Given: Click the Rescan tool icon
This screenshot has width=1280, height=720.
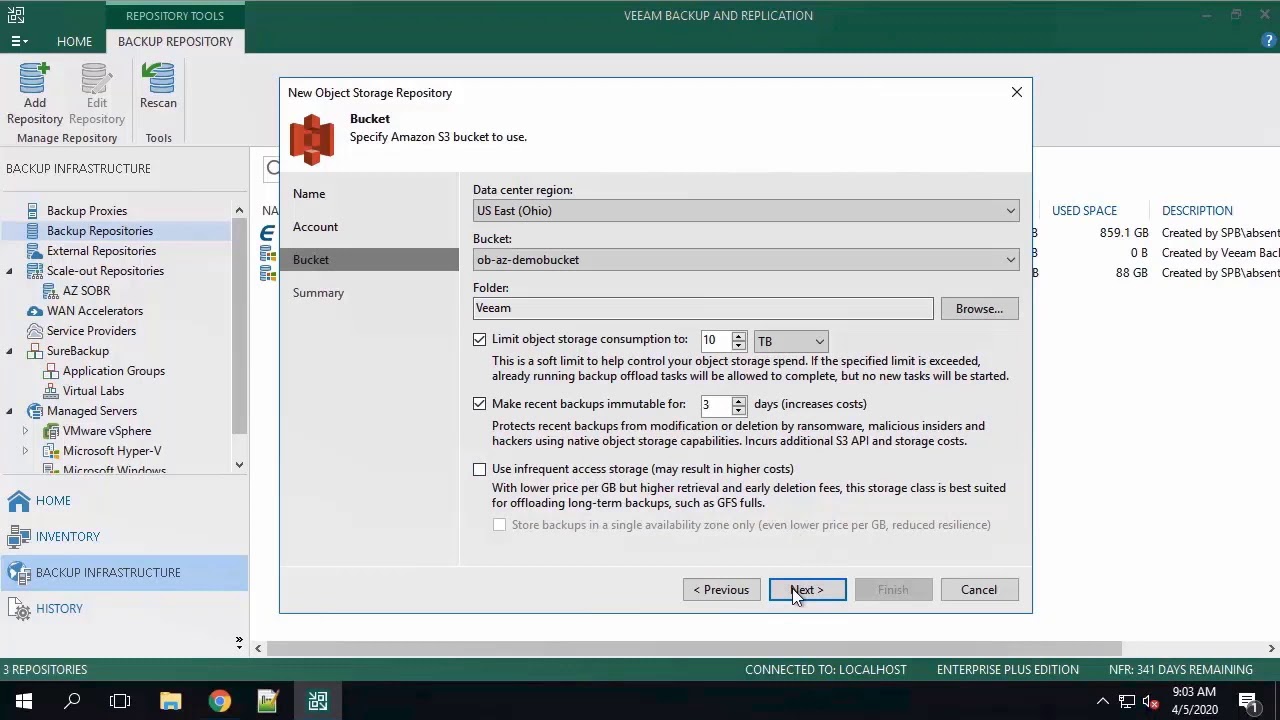Looking at the screenshot, I should (158, 86).
